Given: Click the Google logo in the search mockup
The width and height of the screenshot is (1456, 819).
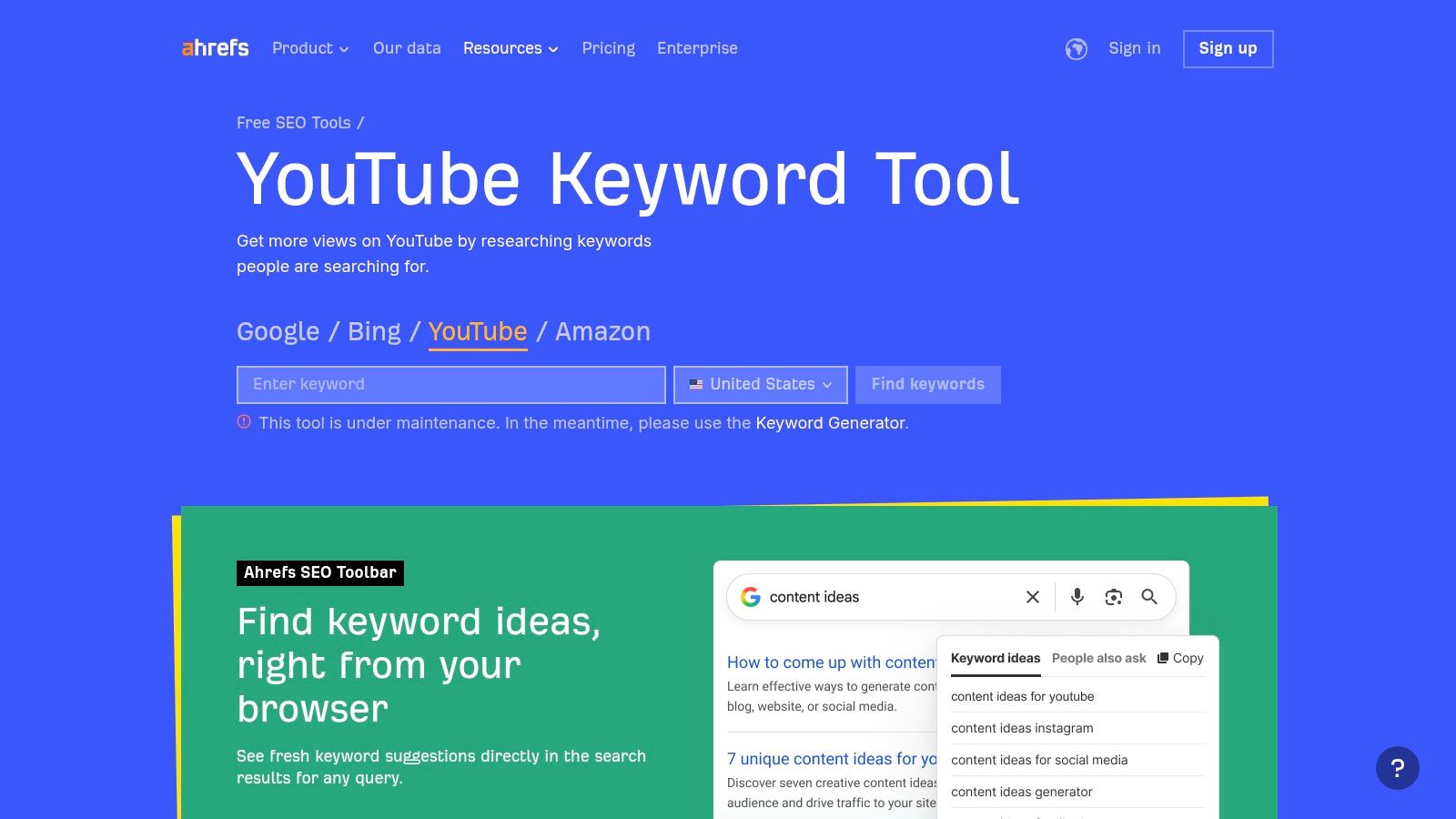Looking at the screenshot, I should [x=750, y=597].
